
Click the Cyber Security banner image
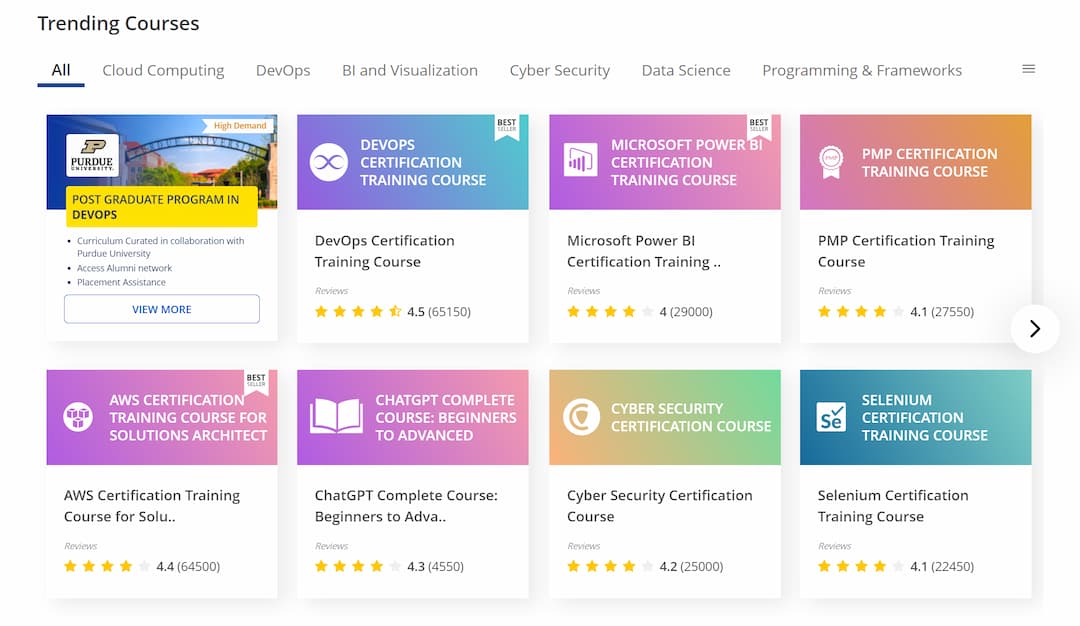665,417
